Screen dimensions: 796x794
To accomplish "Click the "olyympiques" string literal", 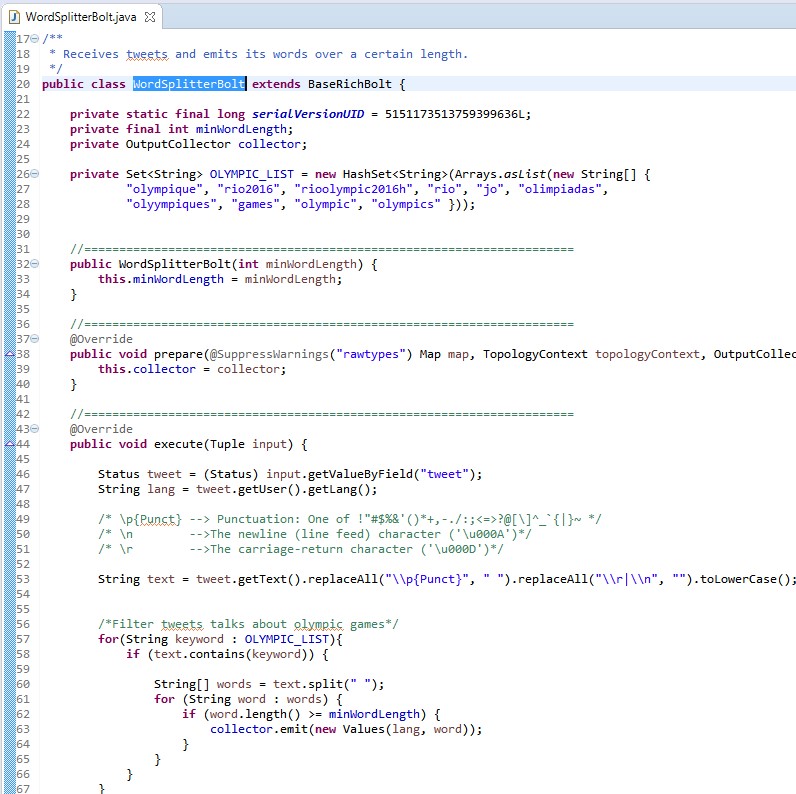I will pyautogui.click(x=171, y=204).
